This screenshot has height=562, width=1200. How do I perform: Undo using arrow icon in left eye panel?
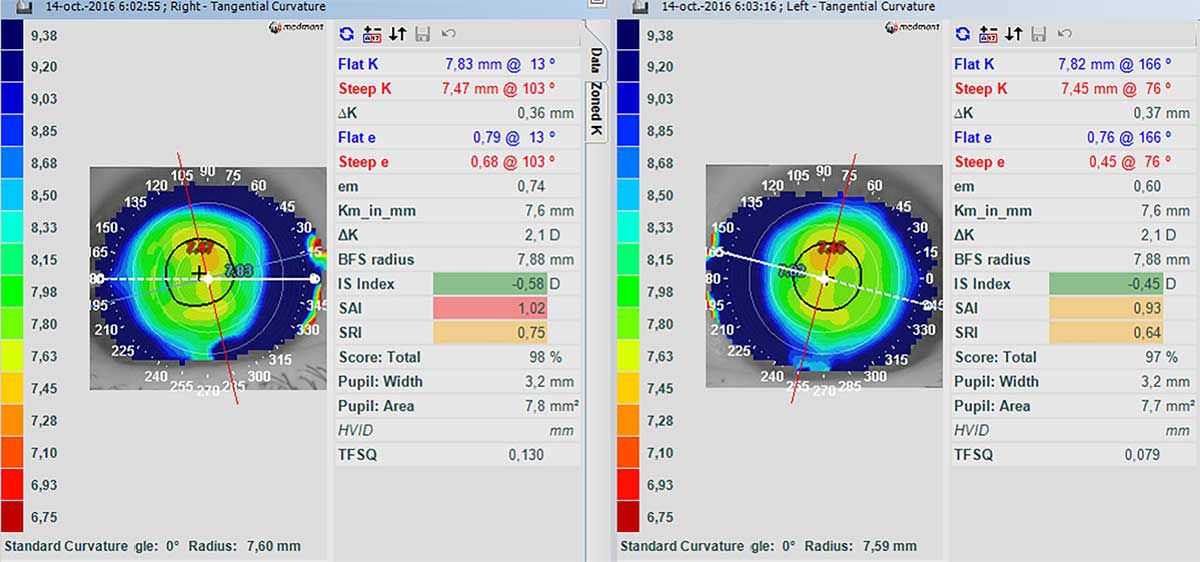click(1065, 34)
